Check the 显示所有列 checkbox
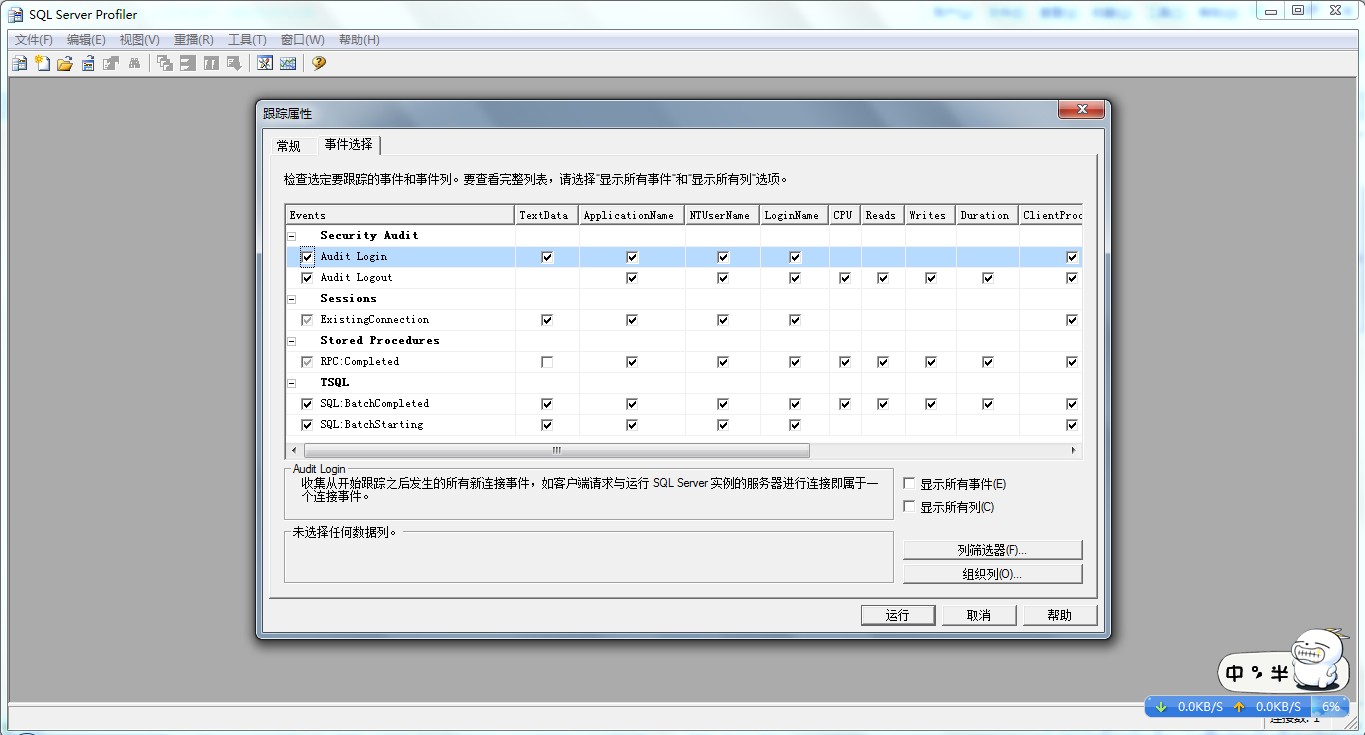The image size is (1365, 735). click(909, 506)
